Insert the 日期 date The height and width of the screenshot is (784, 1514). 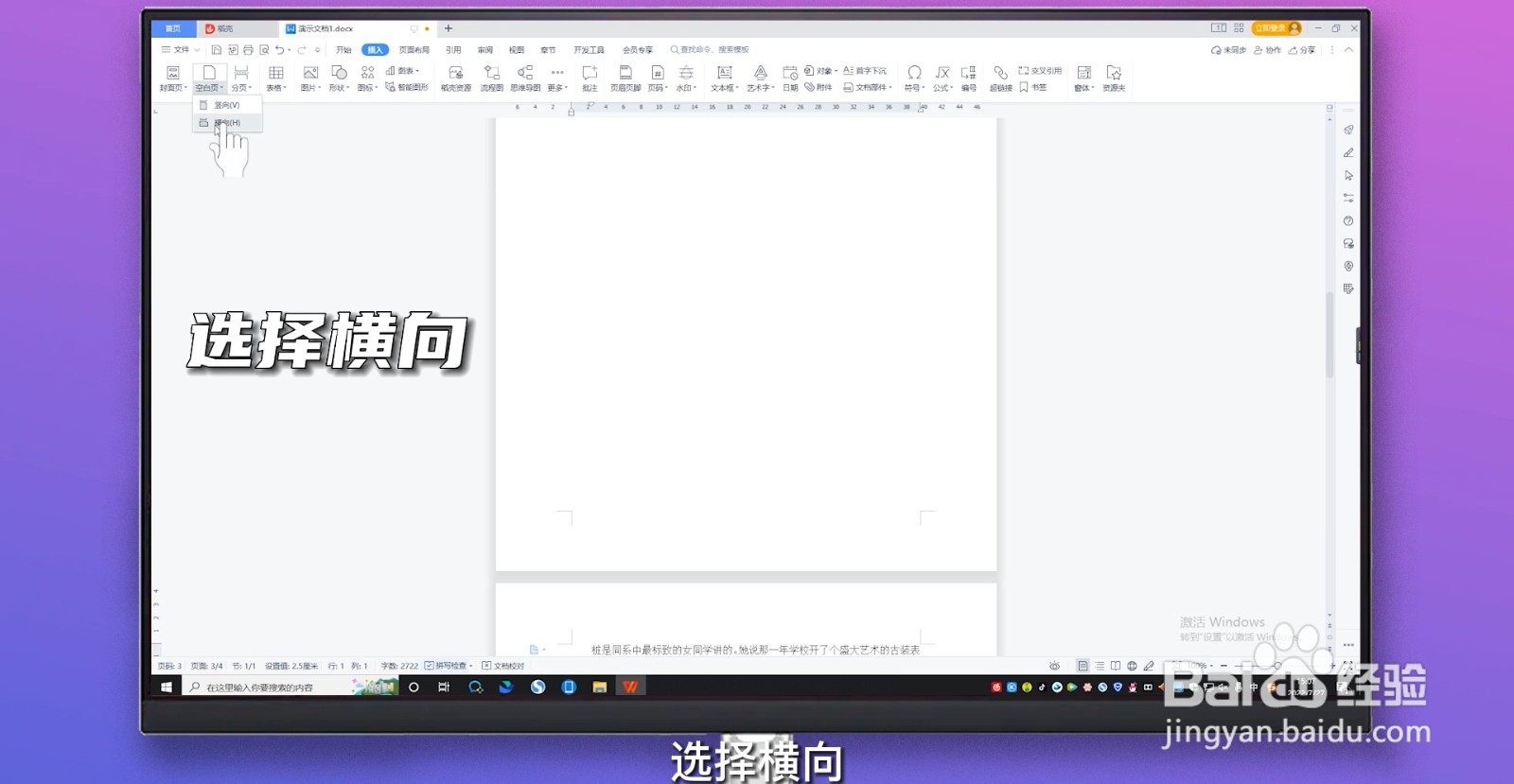790,78
